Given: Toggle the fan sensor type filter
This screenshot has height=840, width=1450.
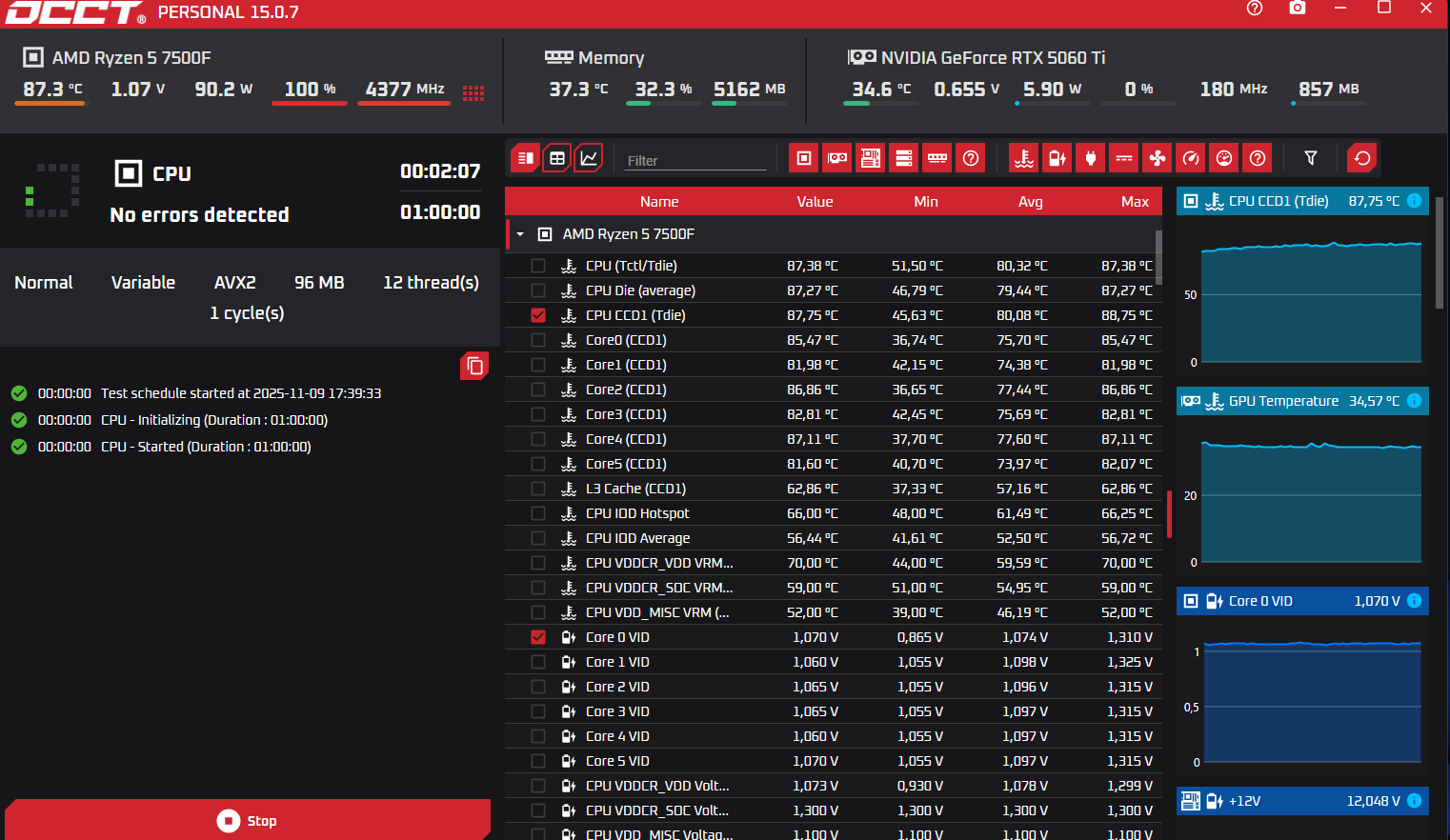Looking at the screenshot, I should pyautogui.click(x=1158, y=158).
